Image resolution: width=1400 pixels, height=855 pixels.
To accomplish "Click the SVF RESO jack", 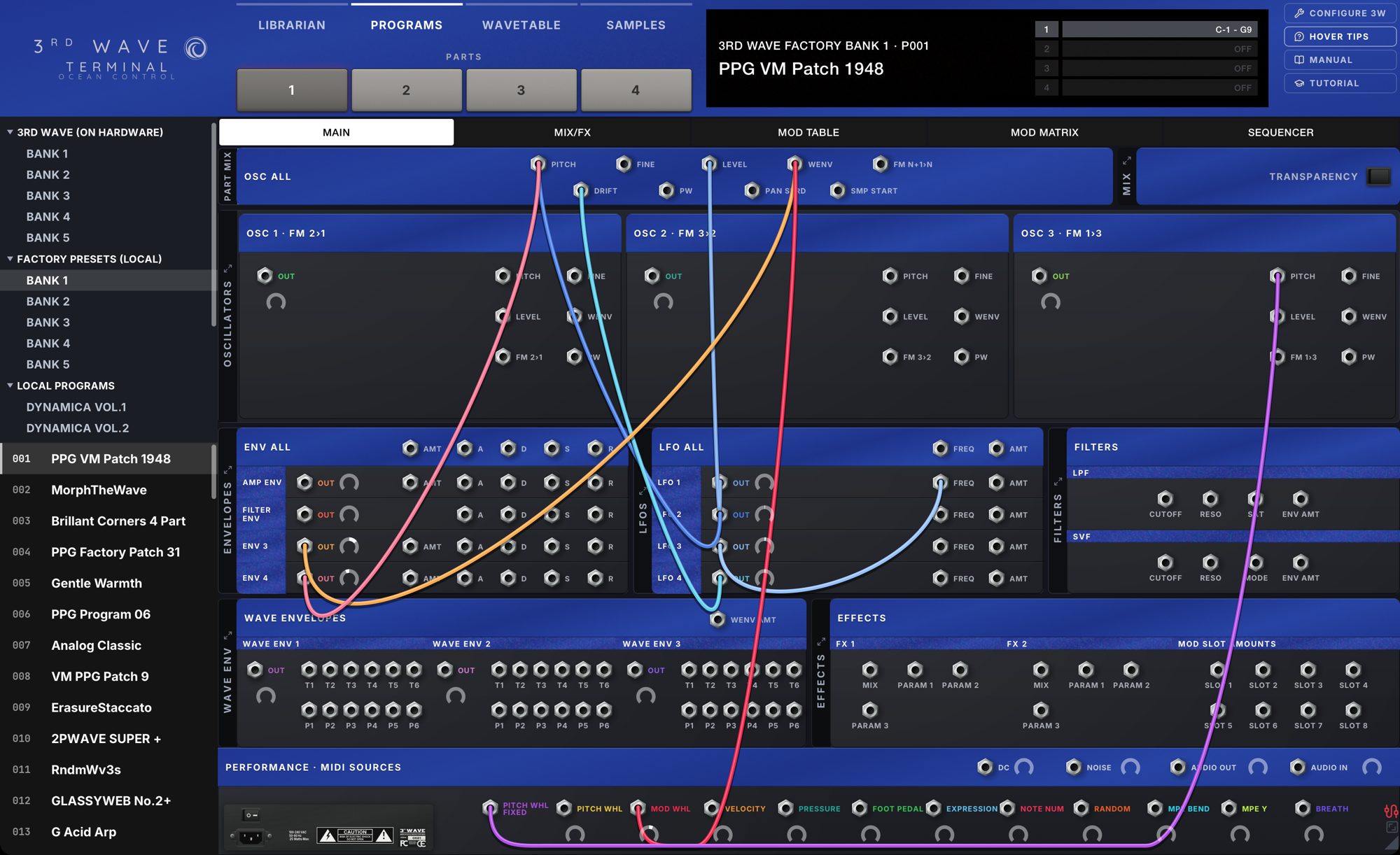I will click(1210, 563).
